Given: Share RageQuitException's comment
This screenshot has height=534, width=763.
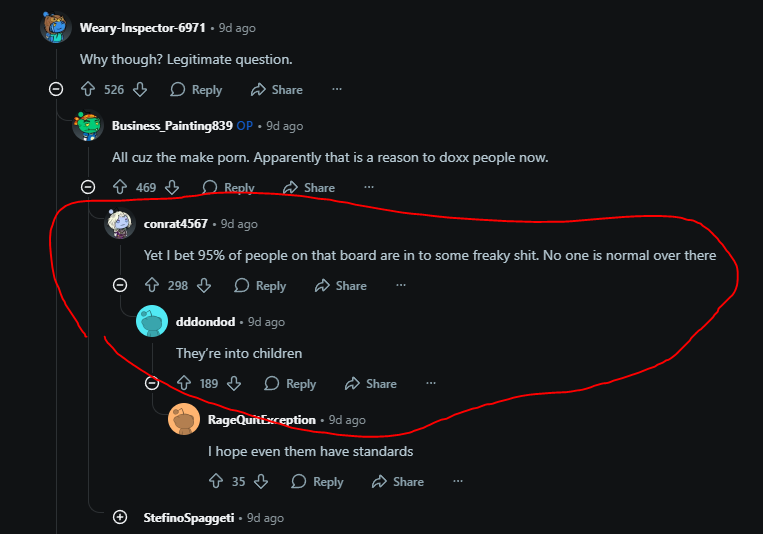Looking at the screenshot, I should point(397,482).
